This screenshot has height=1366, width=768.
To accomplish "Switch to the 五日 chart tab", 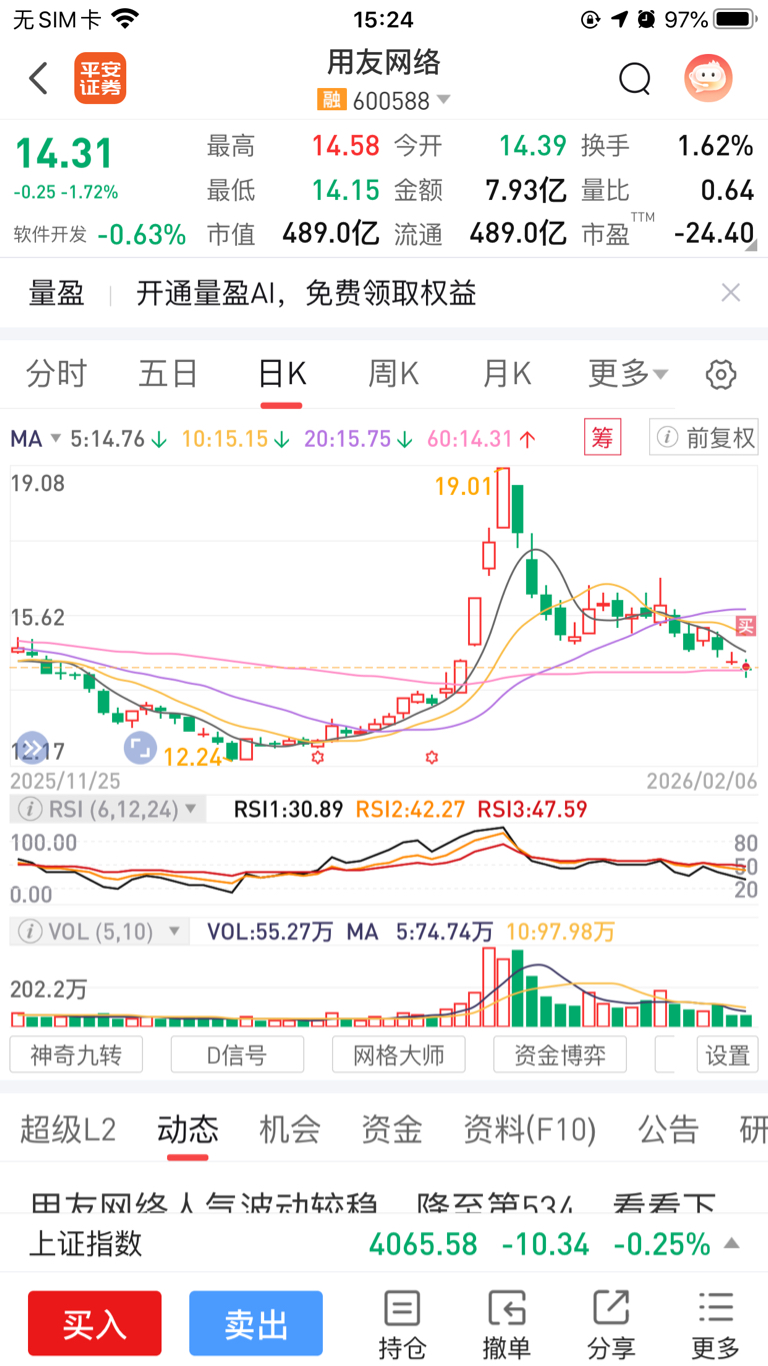I will click(168, 374).
